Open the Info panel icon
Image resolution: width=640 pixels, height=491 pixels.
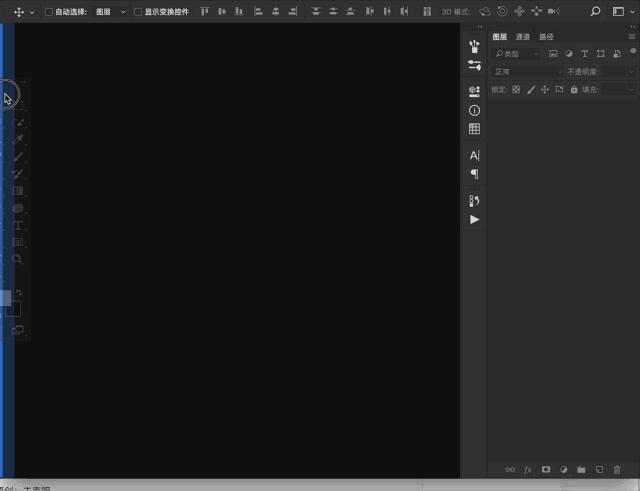(474, 110)
